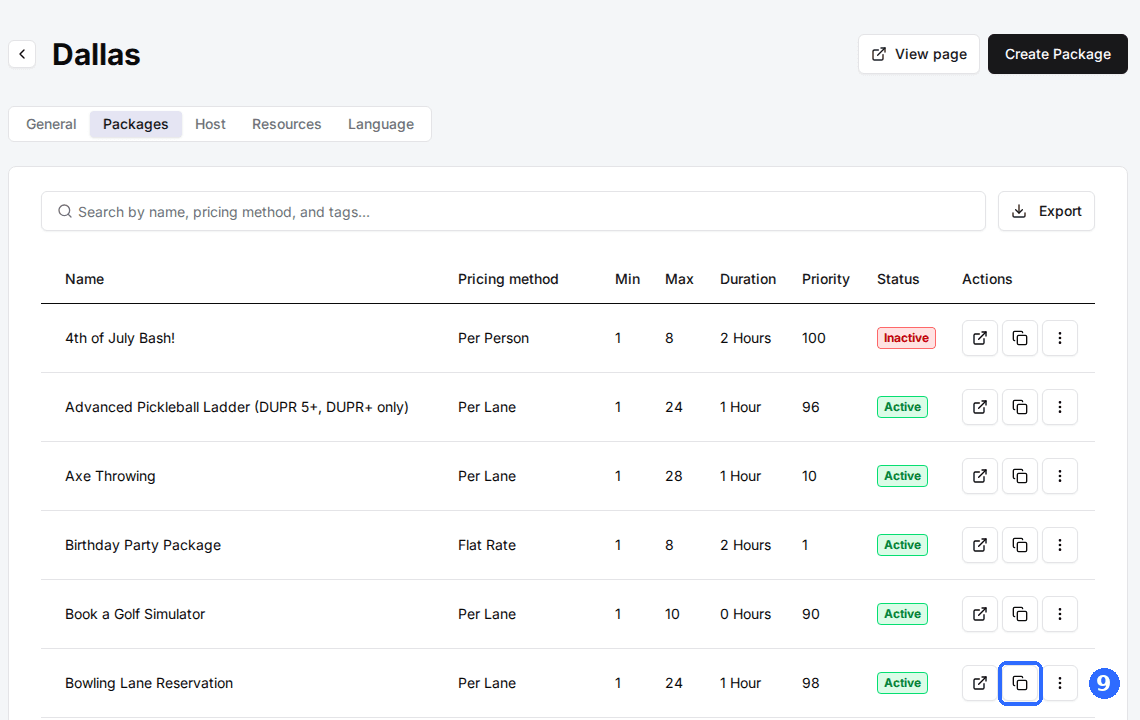This screenshot has width=1140, height=720.
Task: Switch to the General tab
Action: [51, 124]
